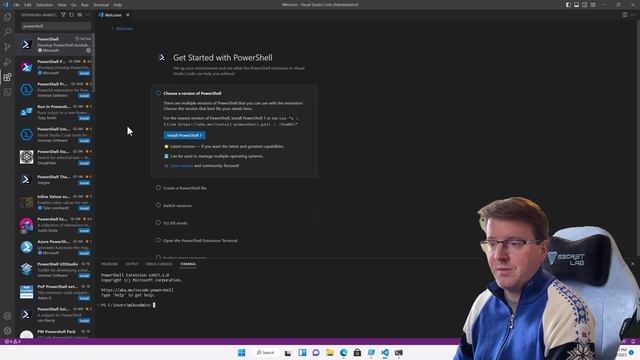The width and height of the screenshot is (640, 360).
Task: Select Visual Studio Code taskbar icon
Action: pos(385,353)
